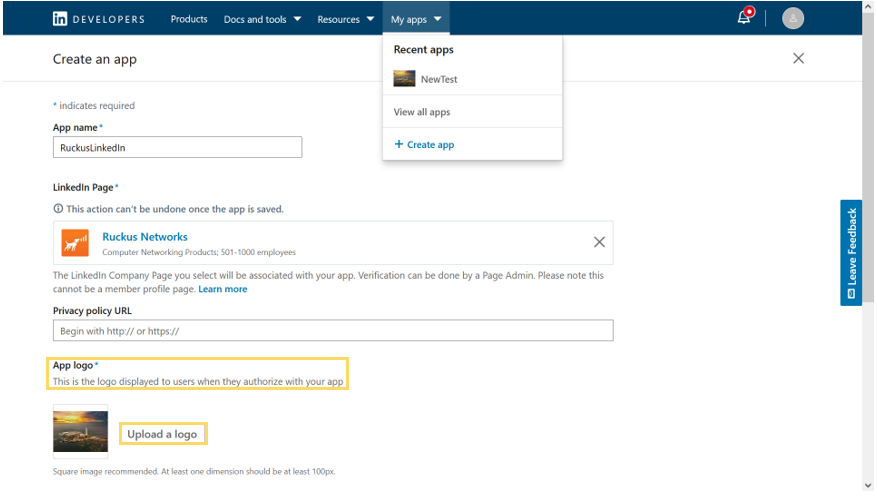
Task: Click the LinkedIn Developers logo
Action: click(98, 19)
